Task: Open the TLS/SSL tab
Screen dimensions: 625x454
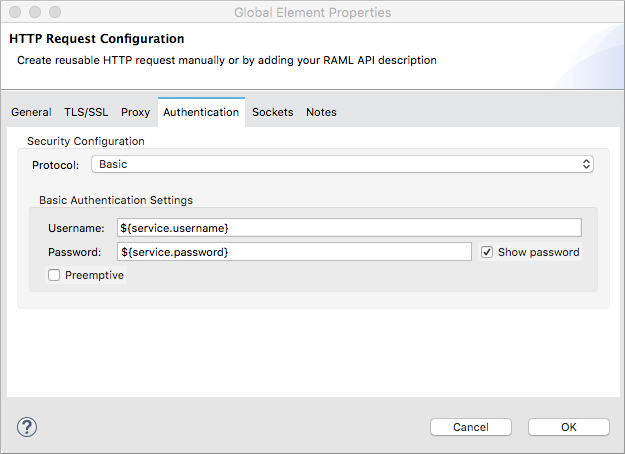Action: (86, 112)
